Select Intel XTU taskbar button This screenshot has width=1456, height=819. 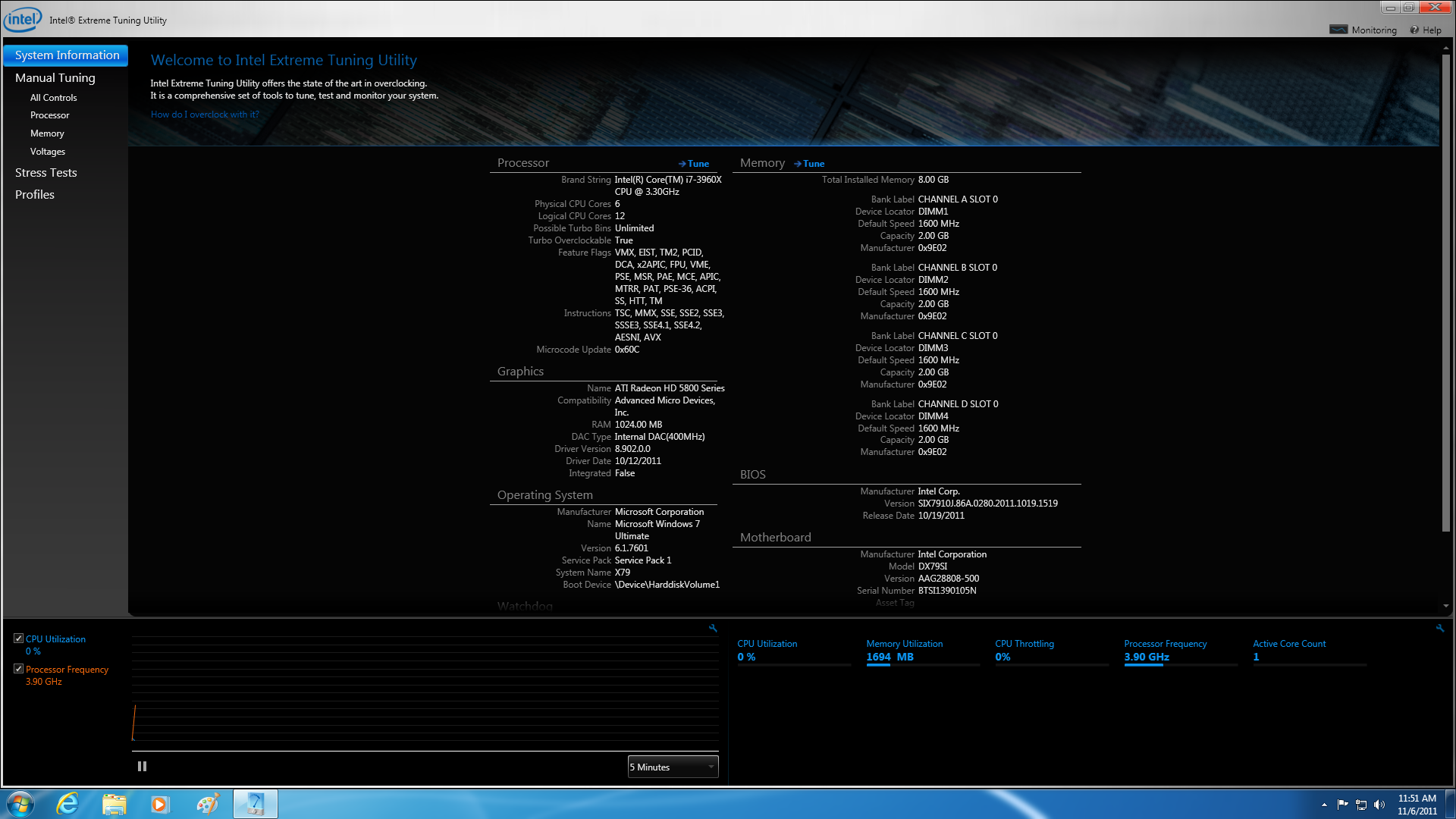(x=255, y=804)
